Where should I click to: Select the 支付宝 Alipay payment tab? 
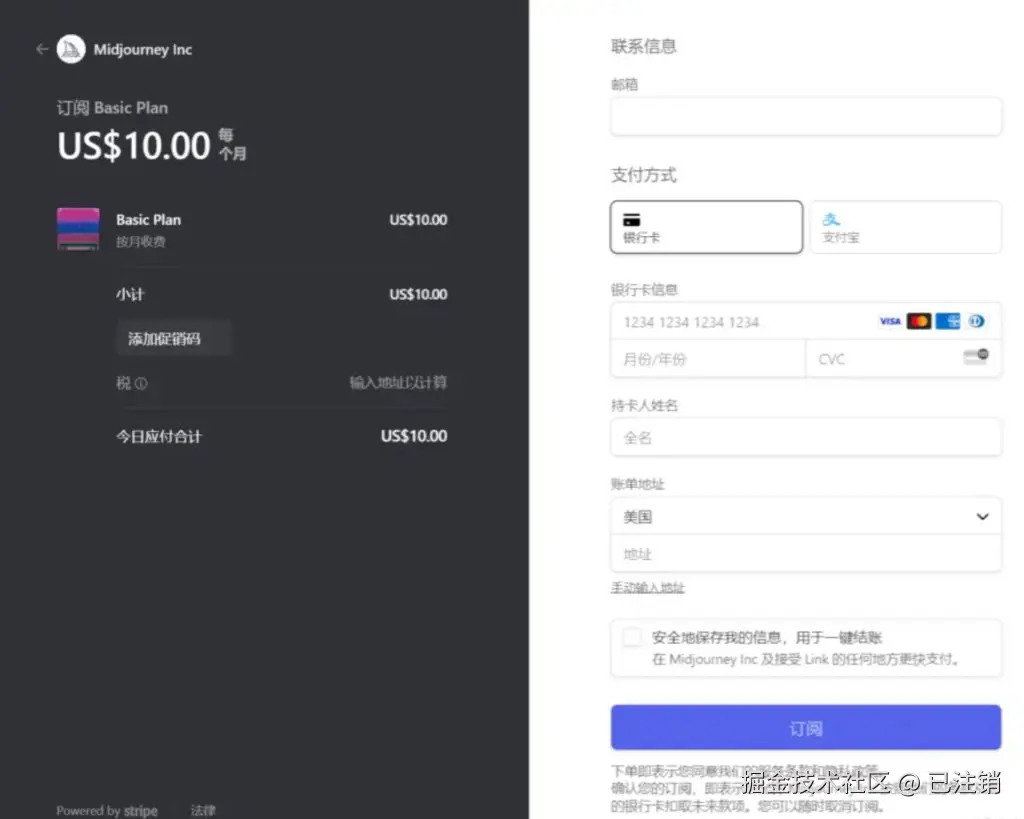(906, 227)
